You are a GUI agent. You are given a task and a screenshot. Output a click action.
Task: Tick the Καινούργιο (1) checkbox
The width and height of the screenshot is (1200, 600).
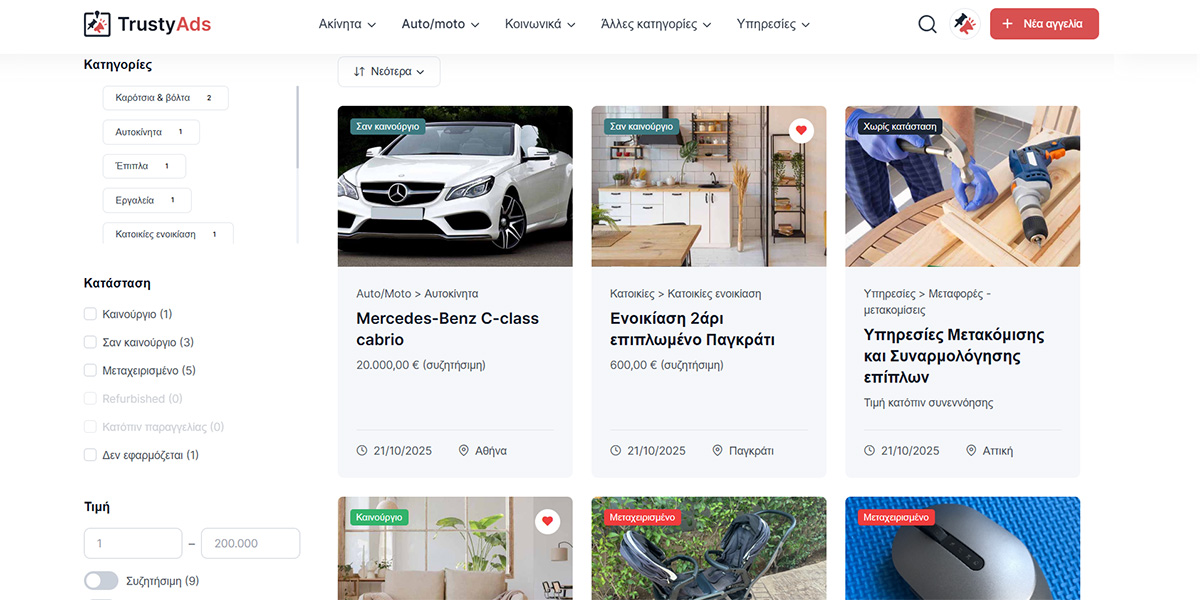tap(90, 314)
